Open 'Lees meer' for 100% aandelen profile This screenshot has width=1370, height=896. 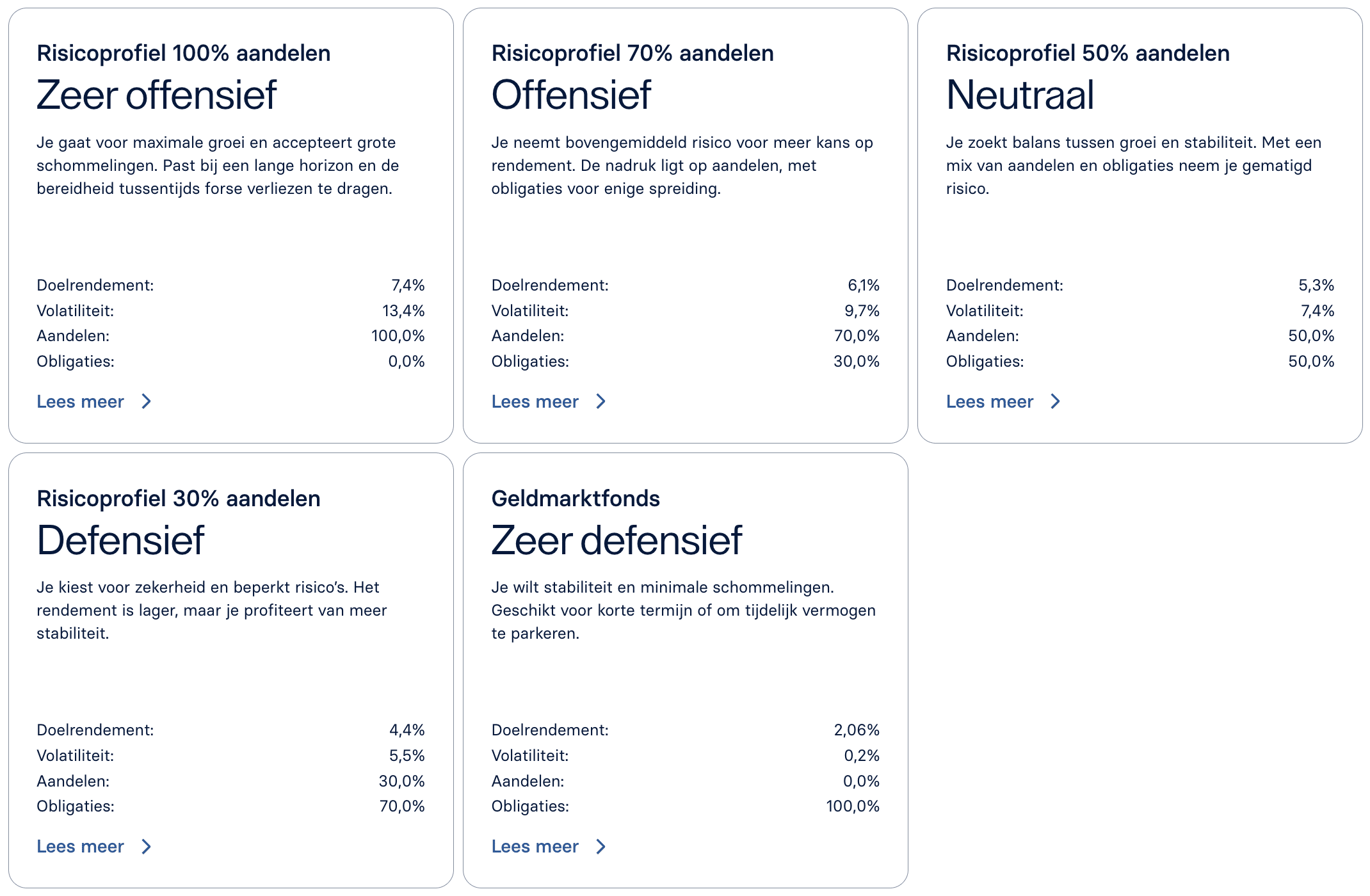click(81, 401)
